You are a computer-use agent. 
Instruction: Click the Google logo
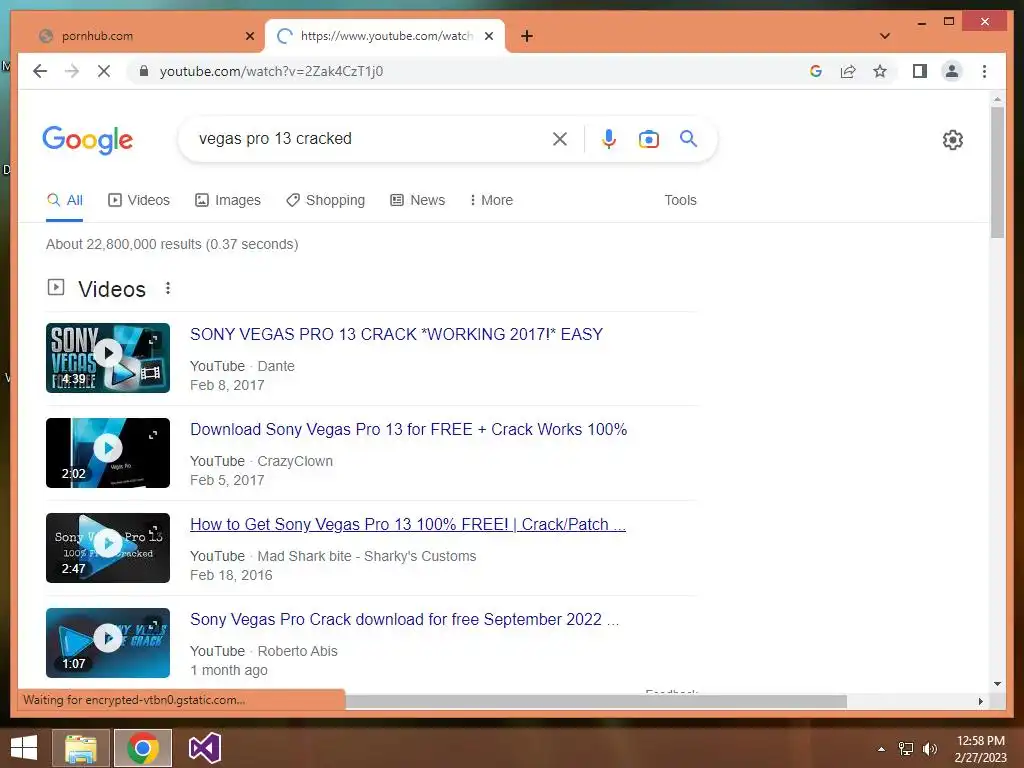(88, 140)
